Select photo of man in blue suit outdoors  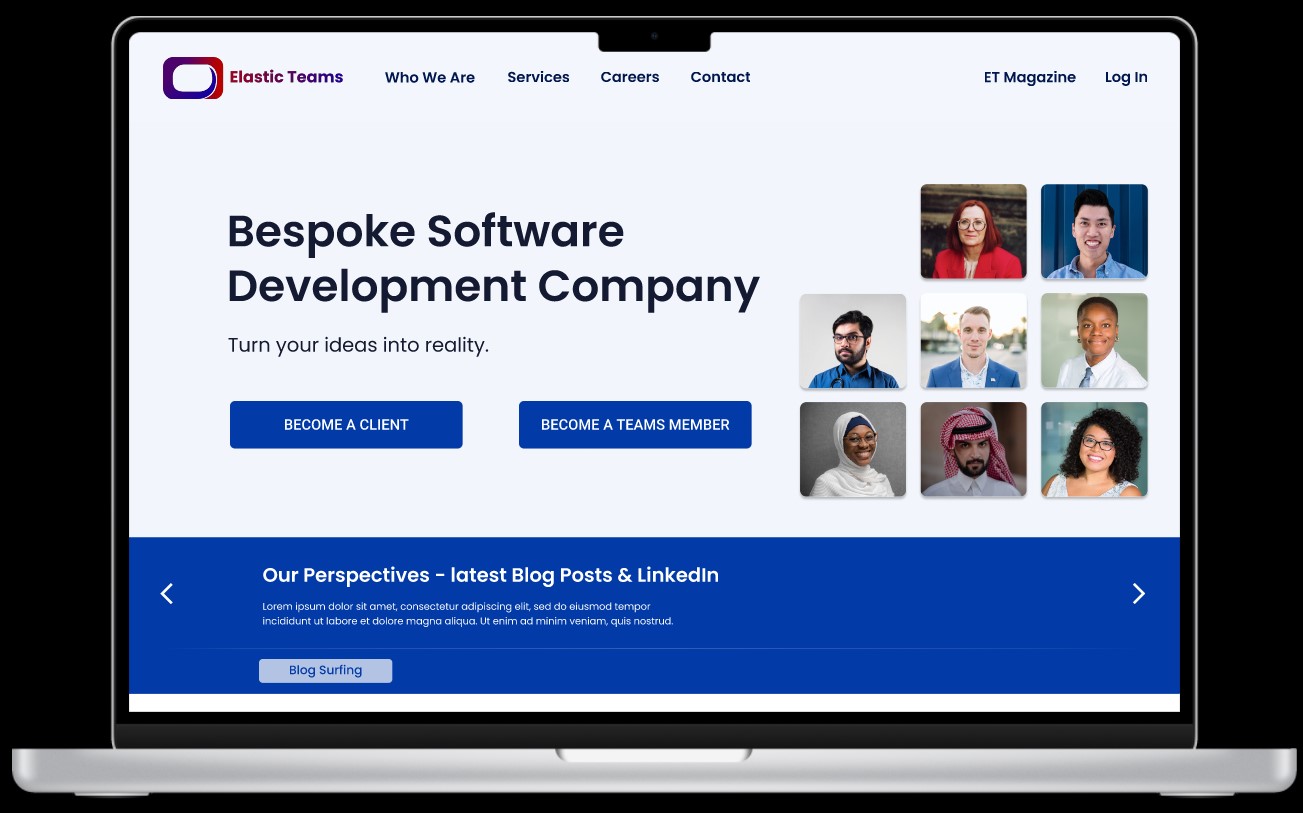click(973, 341)
